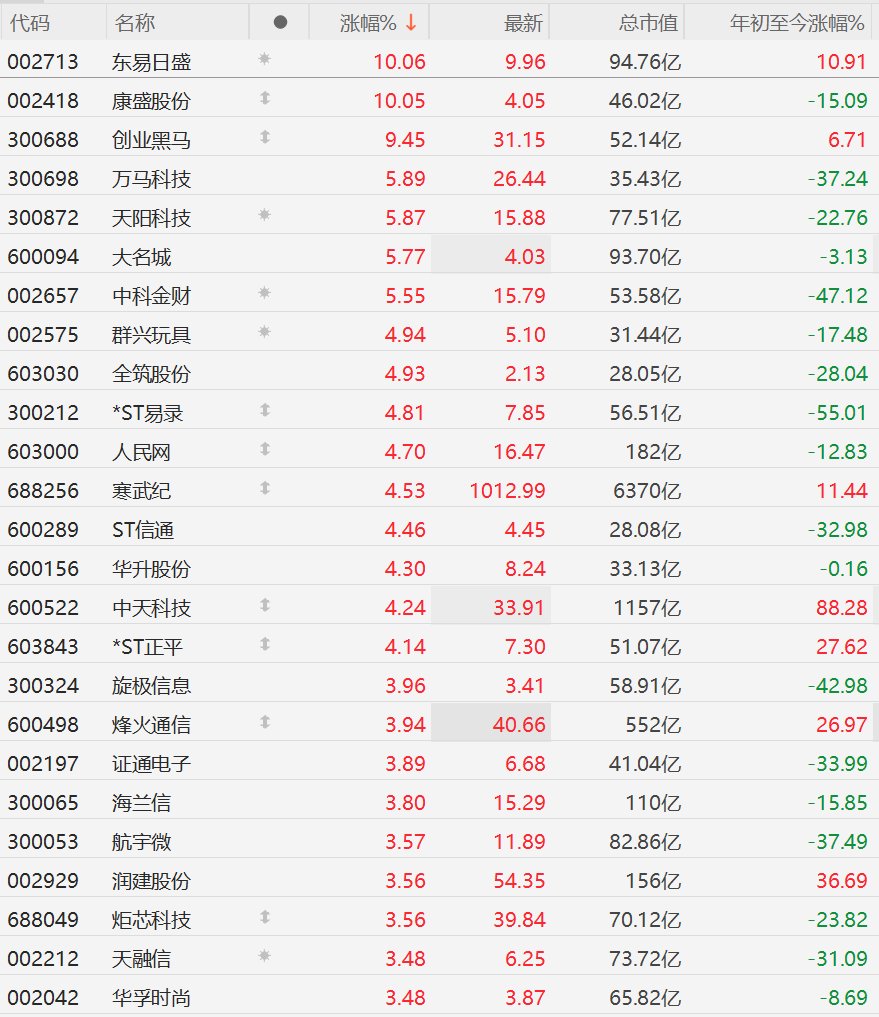879x1017 pixels.
Task: Open stock name 旋极信息
Action: (x=151, y=686)
